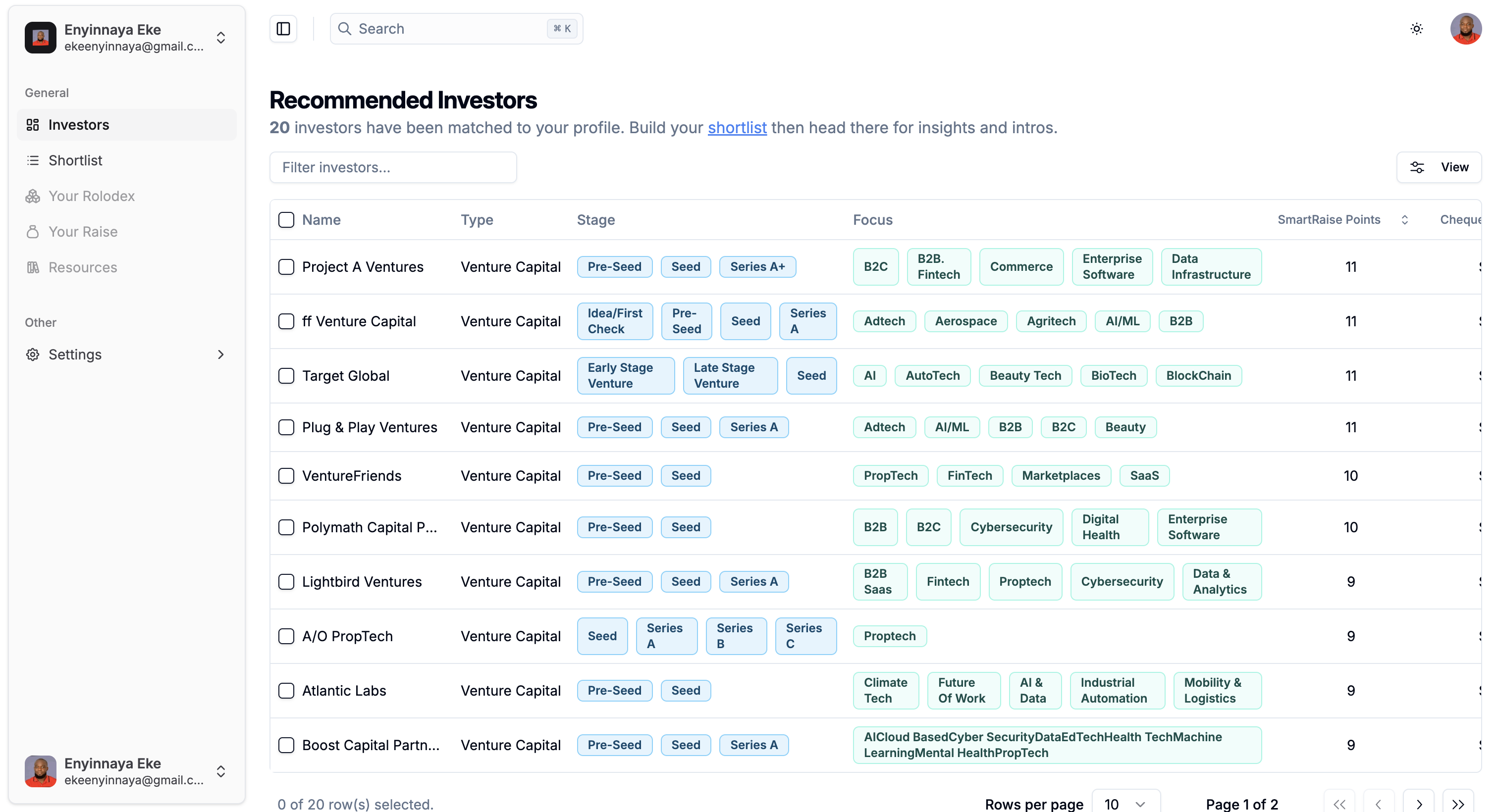This screenshot has height=812, width=1498.
Task: Sort by SmartRaise Points arrows icon
Action: pos(1404,220)
